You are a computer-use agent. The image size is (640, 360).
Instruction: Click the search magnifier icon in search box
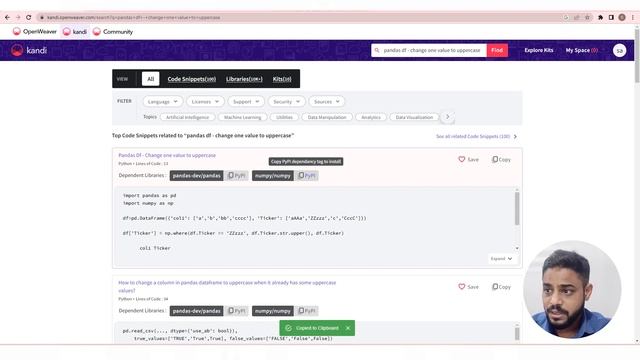click(x=377, y=50)
